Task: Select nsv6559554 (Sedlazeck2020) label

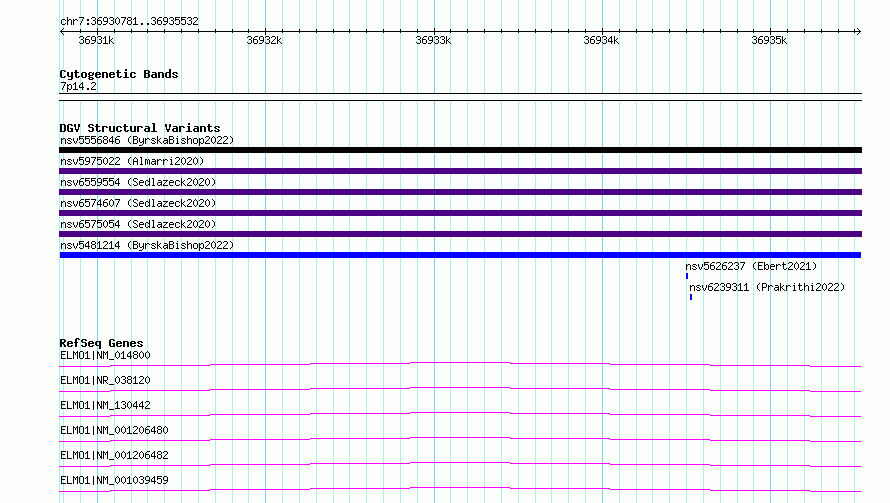Action: tap(138, 182)
